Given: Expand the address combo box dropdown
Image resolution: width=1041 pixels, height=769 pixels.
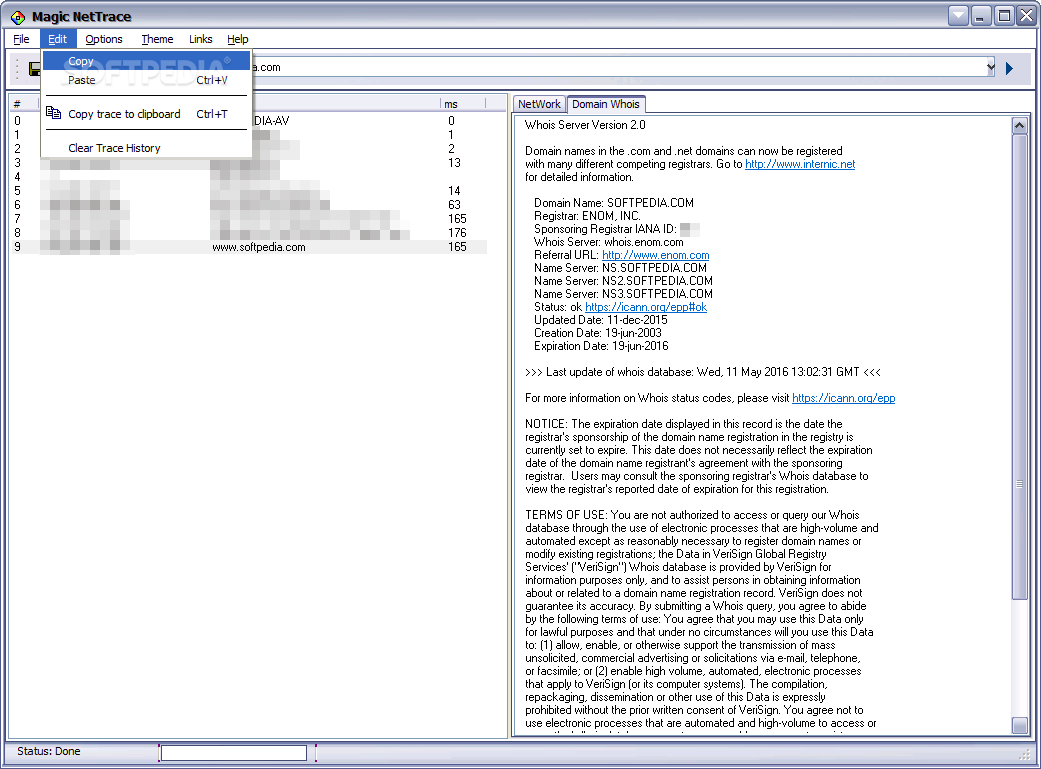Looking at the screenshot, I should (990, 67).
